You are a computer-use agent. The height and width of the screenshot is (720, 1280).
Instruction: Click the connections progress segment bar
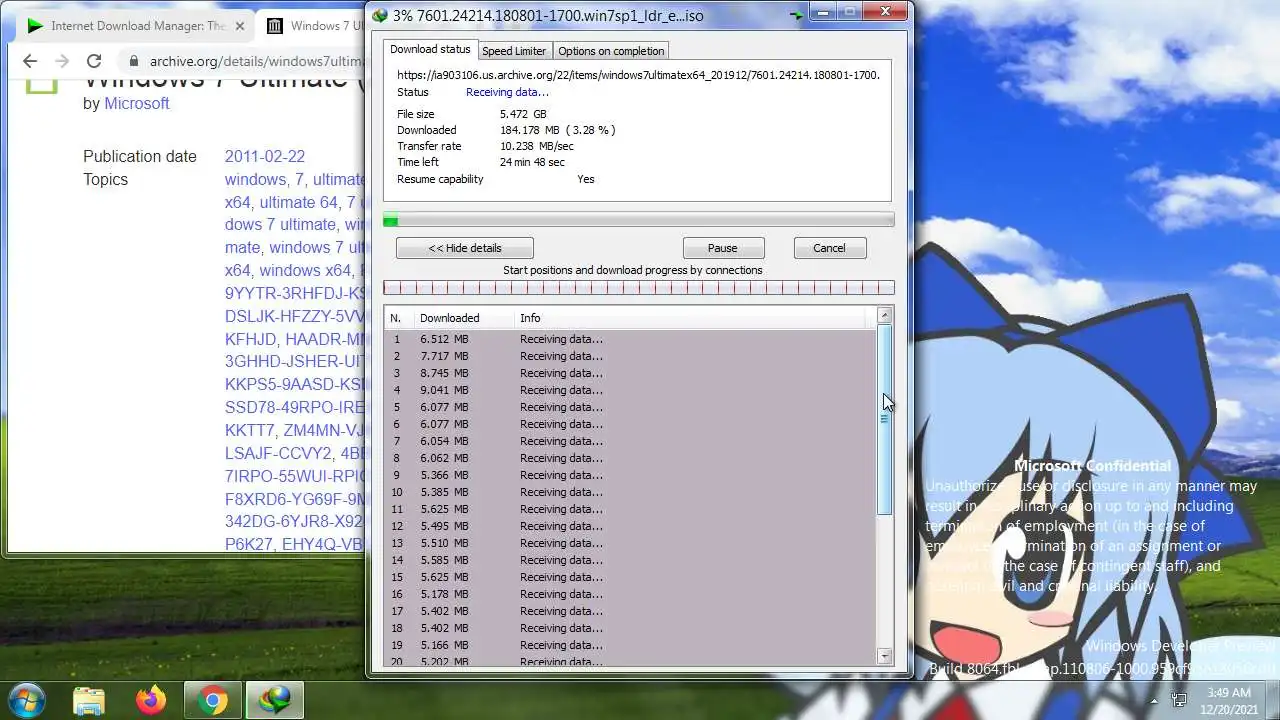tap(639, 288)
